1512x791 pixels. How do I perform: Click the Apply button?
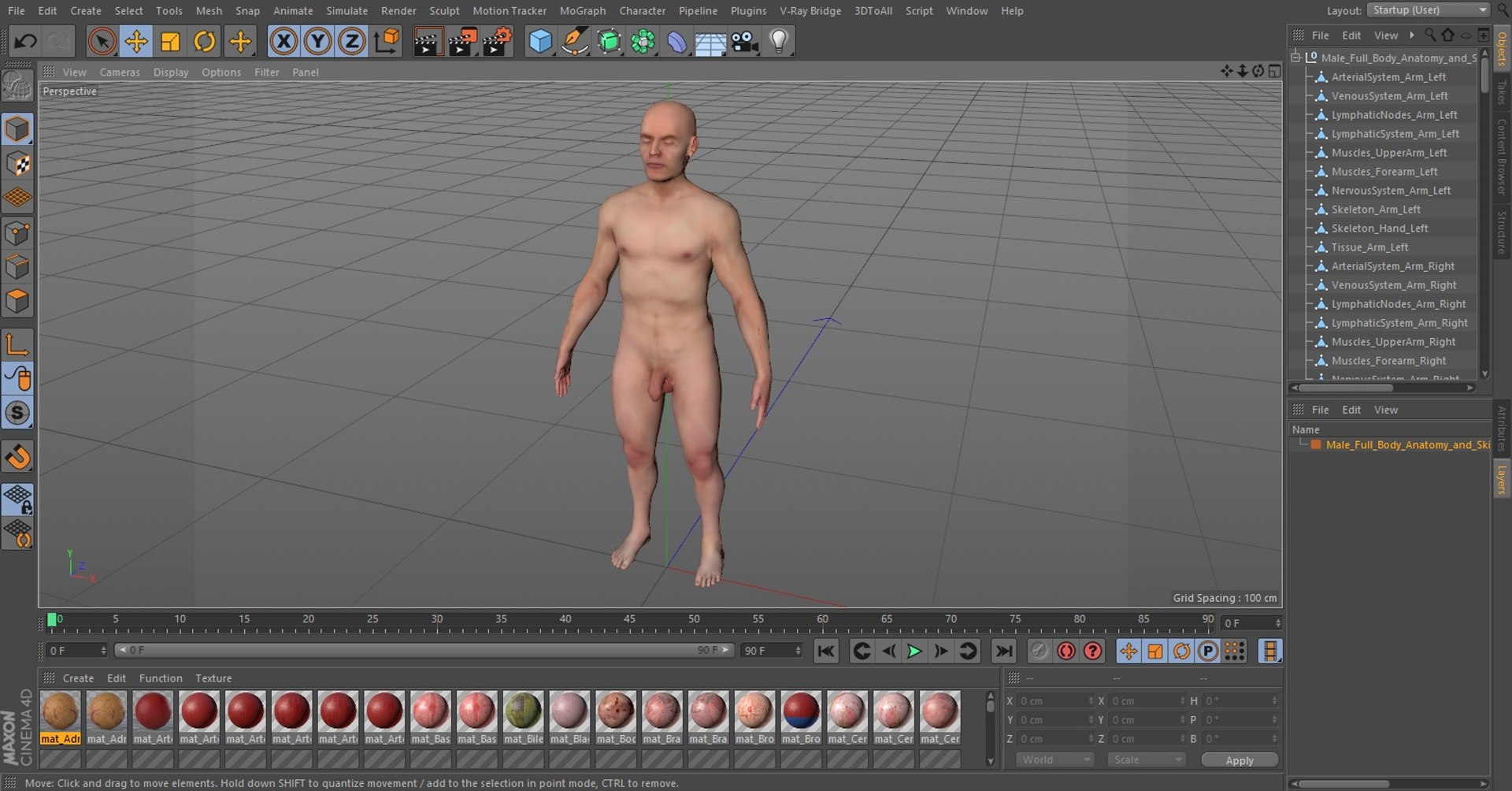(x=1239, y=760)
